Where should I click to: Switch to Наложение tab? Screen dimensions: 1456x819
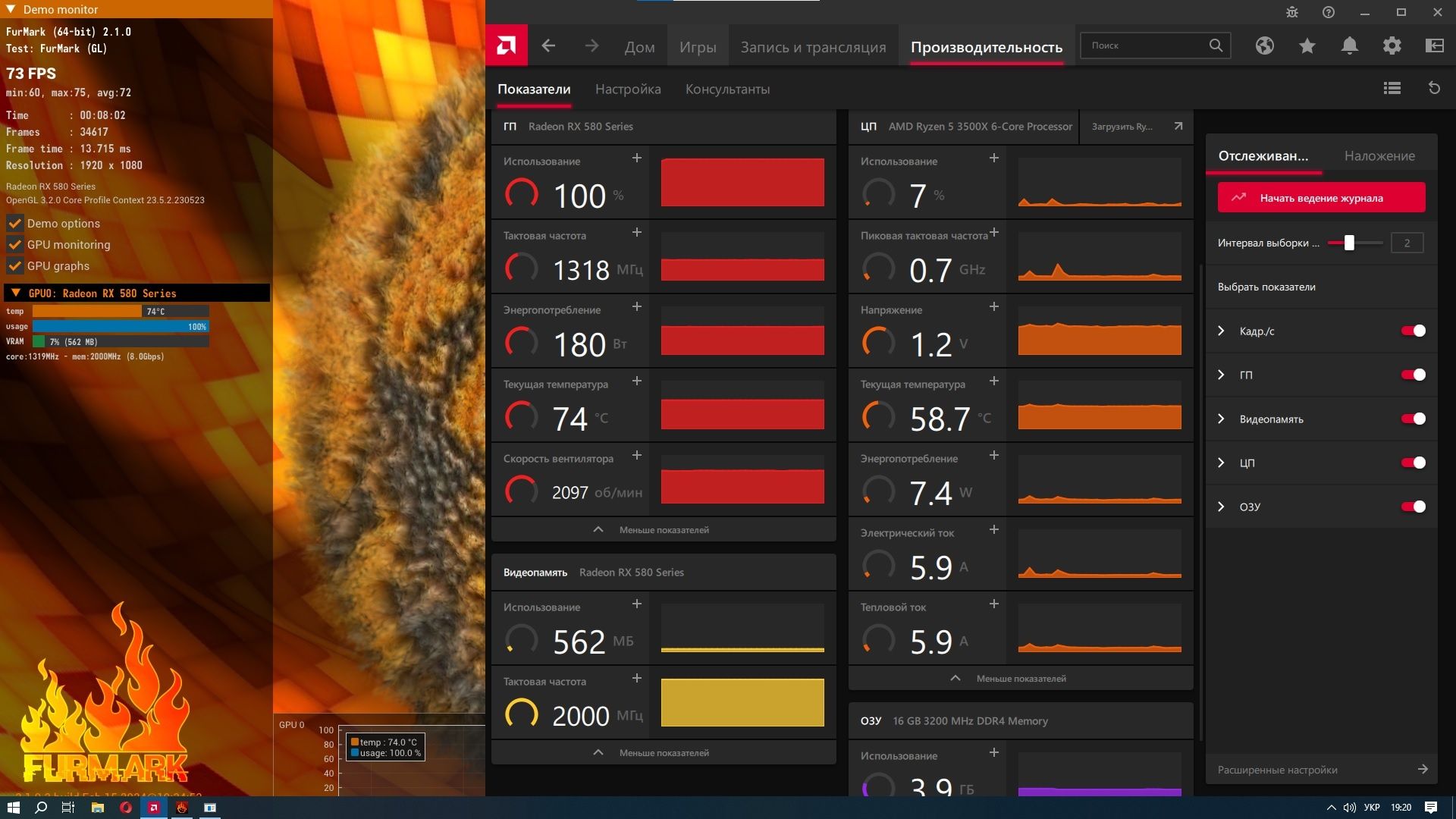[1379, 155]
